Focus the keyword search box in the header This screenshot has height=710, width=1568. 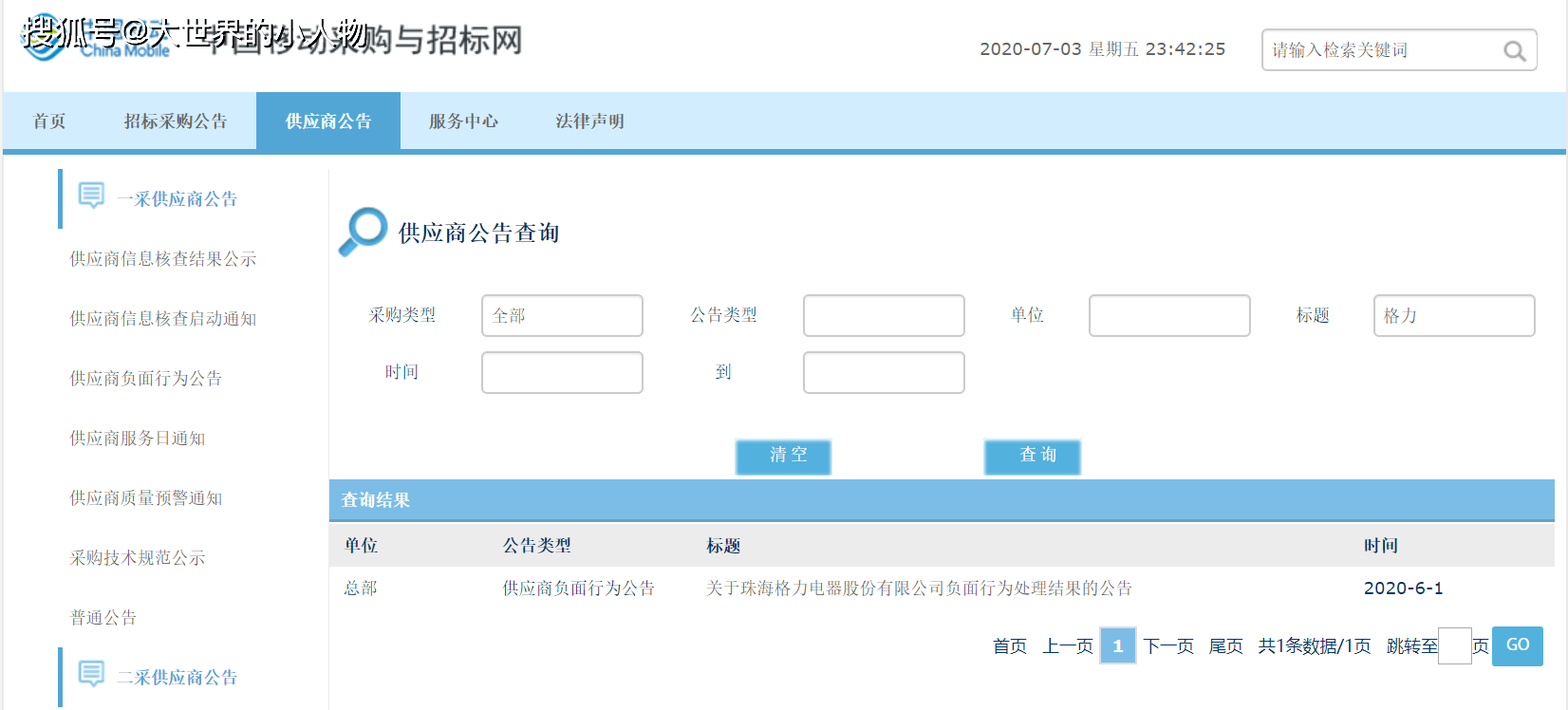1399,49
